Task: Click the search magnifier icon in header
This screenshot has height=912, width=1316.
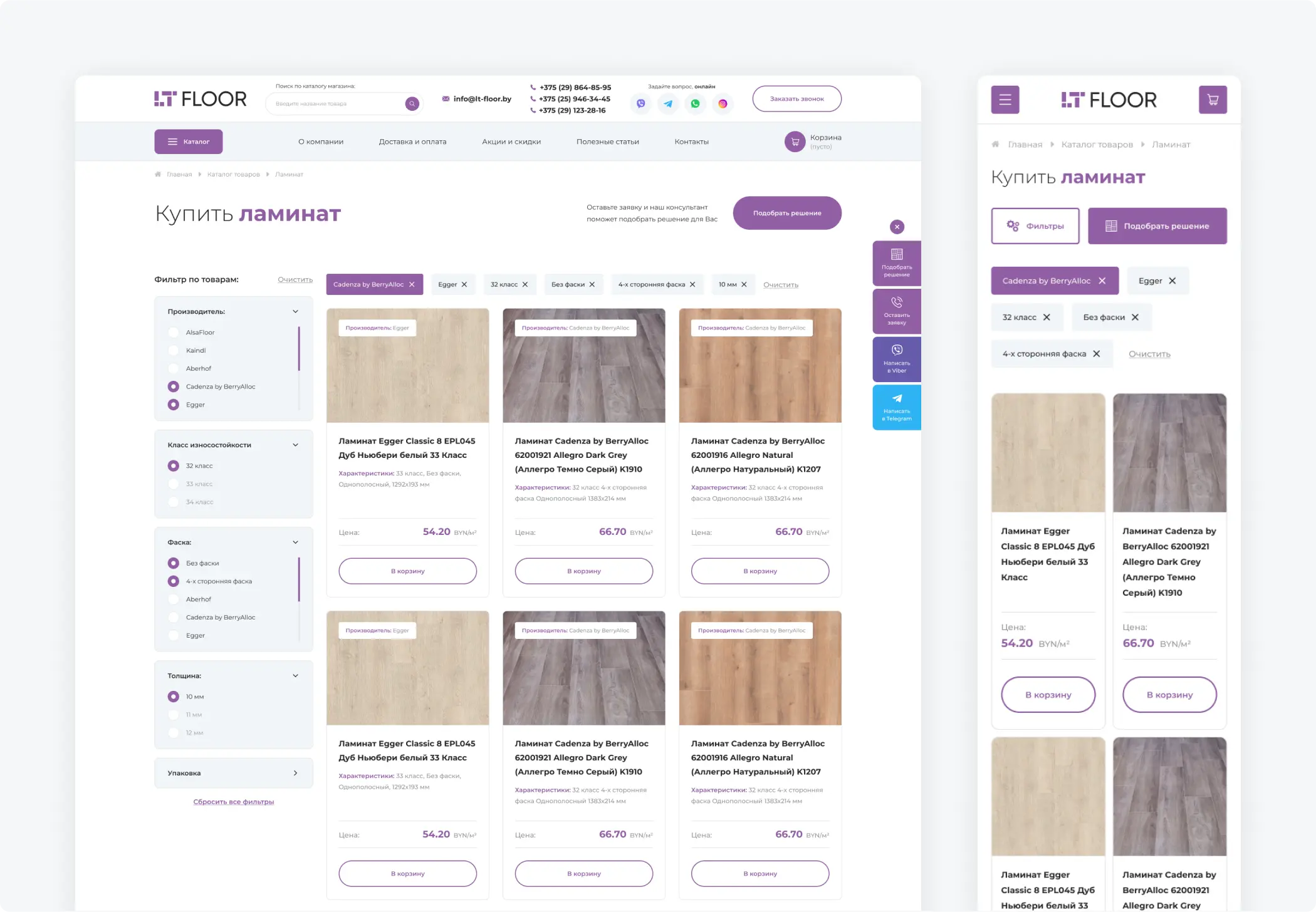Action: point(412,104)
